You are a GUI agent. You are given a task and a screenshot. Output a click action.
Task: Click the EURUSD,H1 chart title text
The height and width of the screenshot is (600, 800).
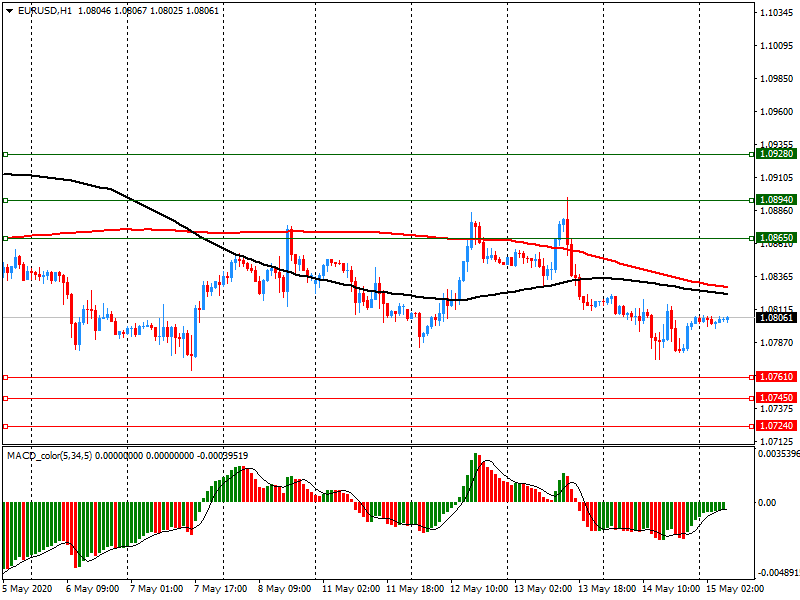[44, 10]
